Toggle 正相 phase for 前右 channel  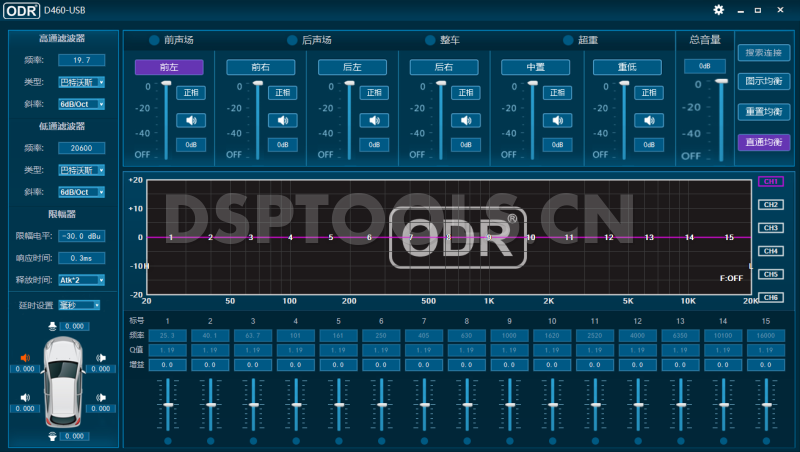click(283, 92)
